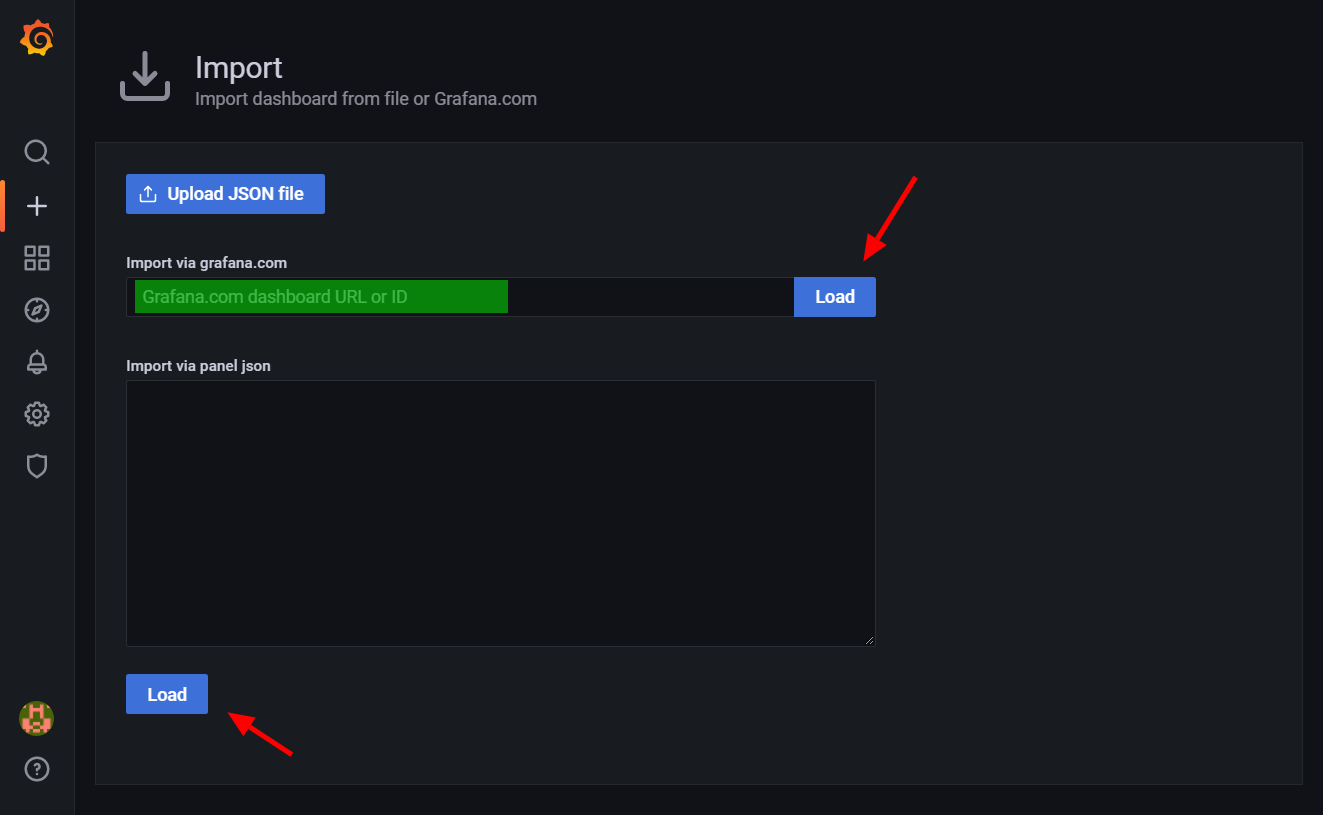Open Help via the question mark icon
The height and width of the screenshot is (815, 1323).
point(37,769)
